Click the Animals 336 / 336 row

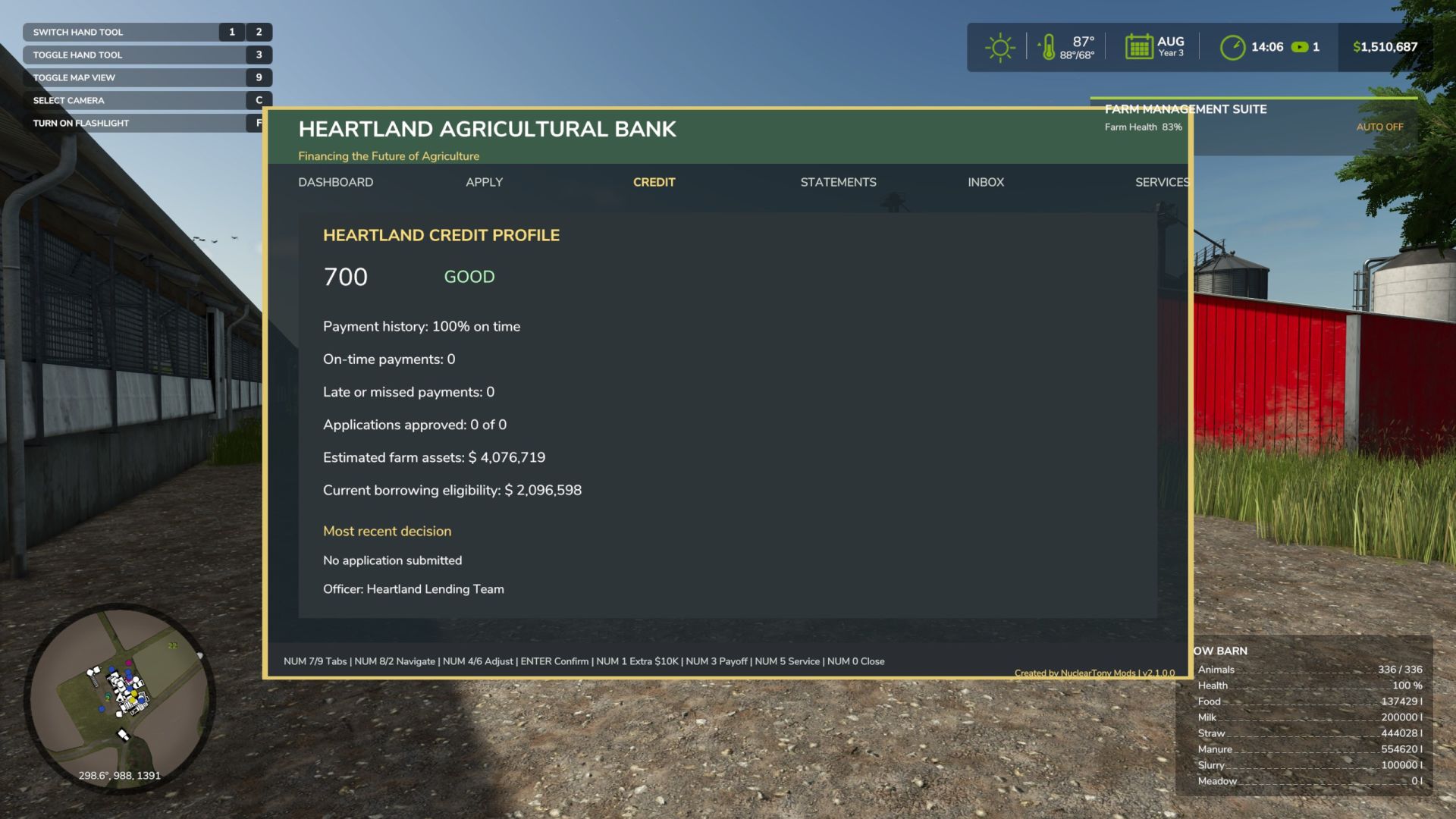(x=1310, y=670)
